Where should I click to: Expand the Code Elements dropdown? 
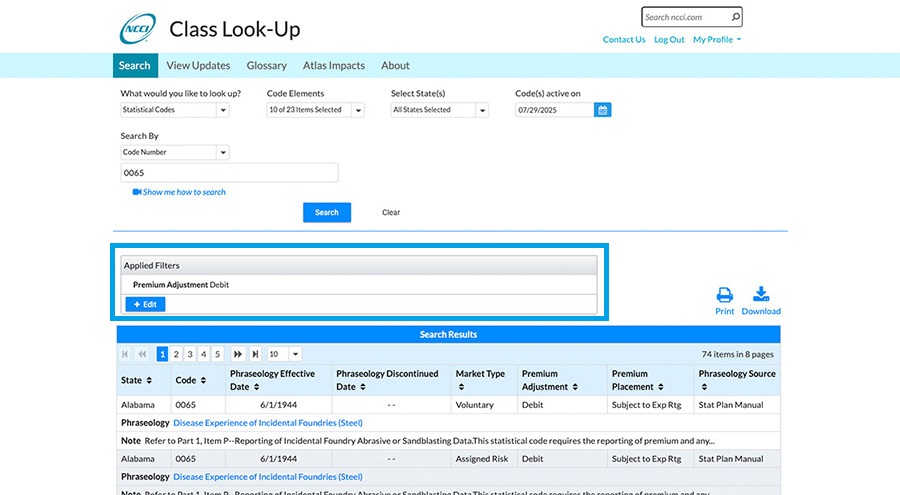click(358, 110)
